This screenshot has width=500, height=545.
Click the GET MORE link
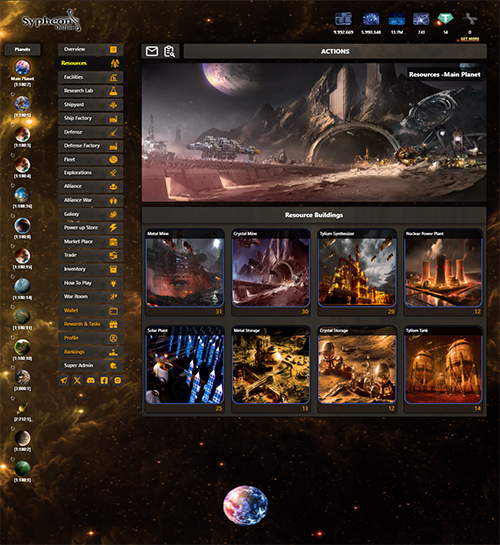[x=470, y=39]
